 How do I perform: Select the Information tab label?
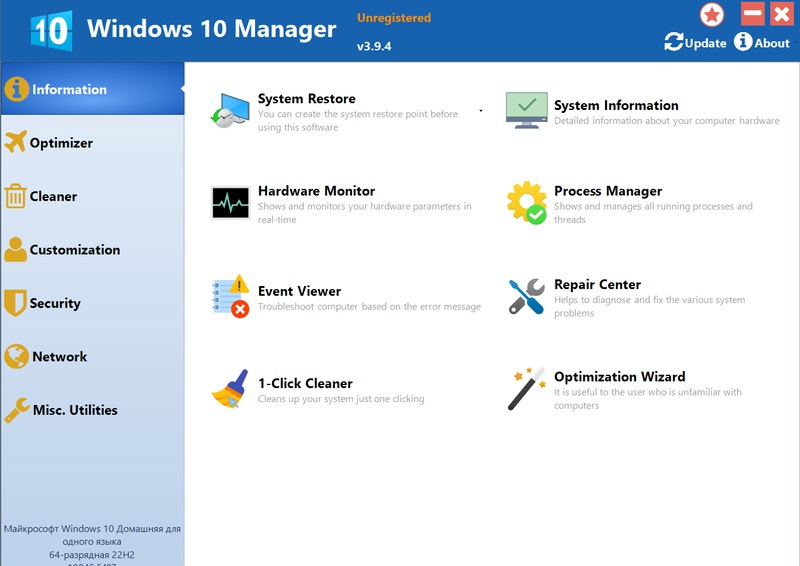tap(69, 89)
